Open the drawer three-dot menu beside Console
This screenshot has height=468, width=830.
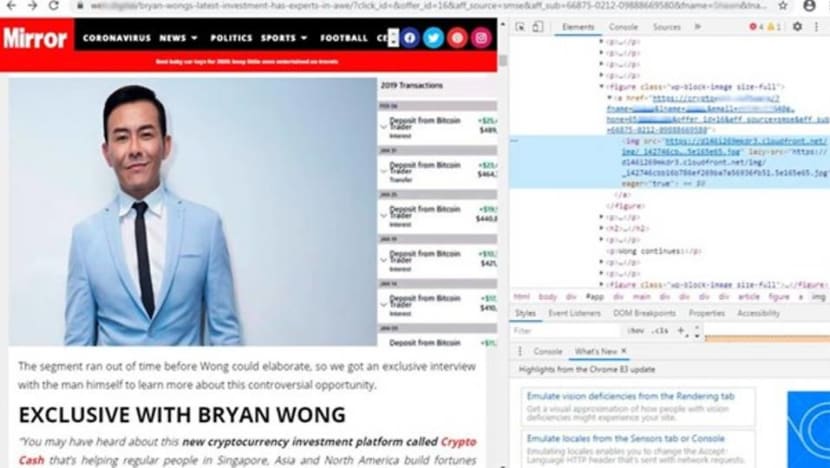(x=520, y=351)
